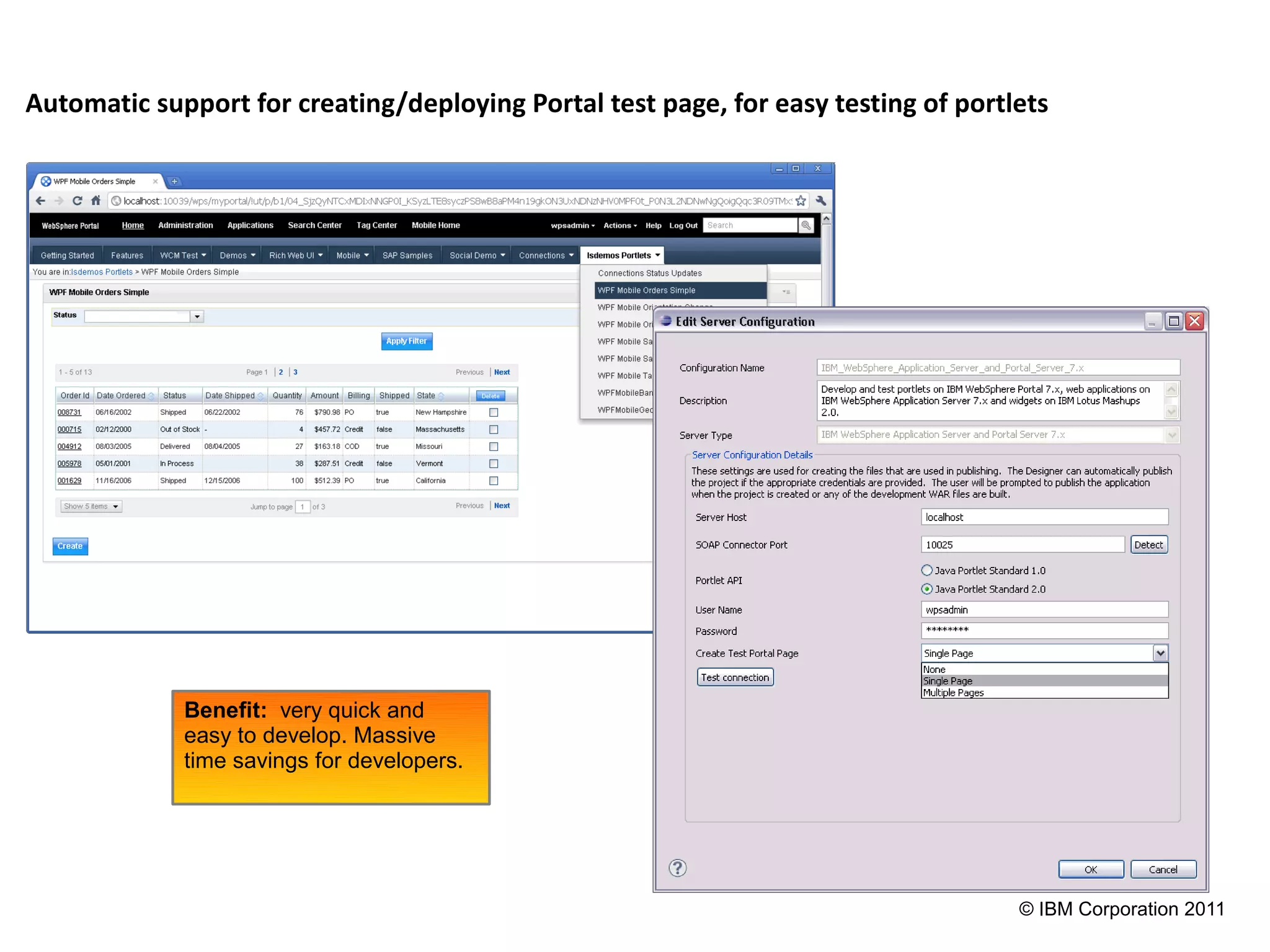The width and height of the screenshot is (1270, 952).
Task: Expand the Actions menu
Action: 620,226
